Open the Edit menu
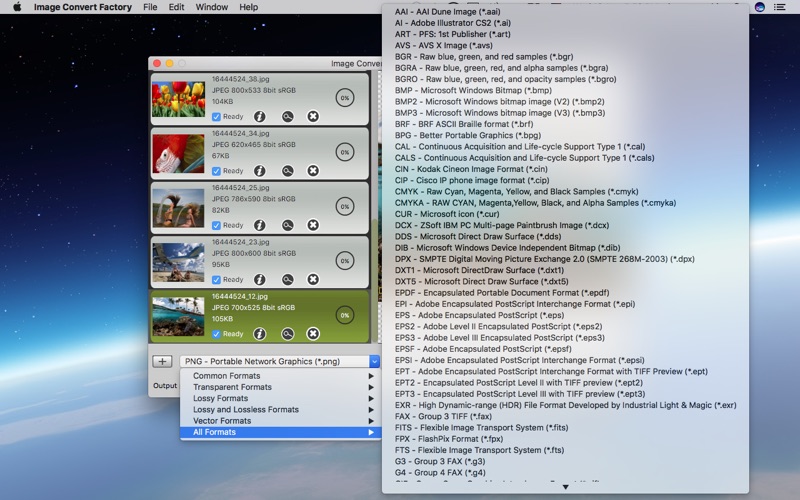 177,7
